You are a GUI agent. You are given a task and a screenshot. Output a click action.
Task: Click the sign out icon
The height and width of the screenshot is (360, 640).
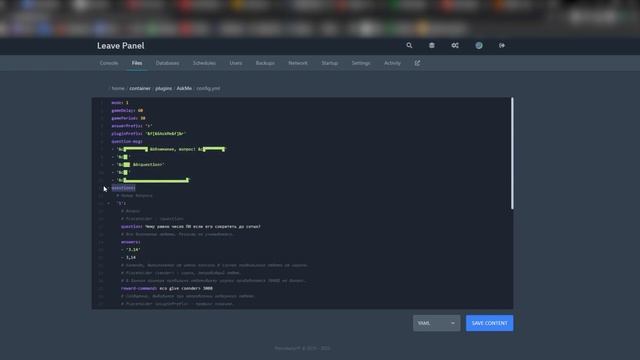tap(502, 45)
